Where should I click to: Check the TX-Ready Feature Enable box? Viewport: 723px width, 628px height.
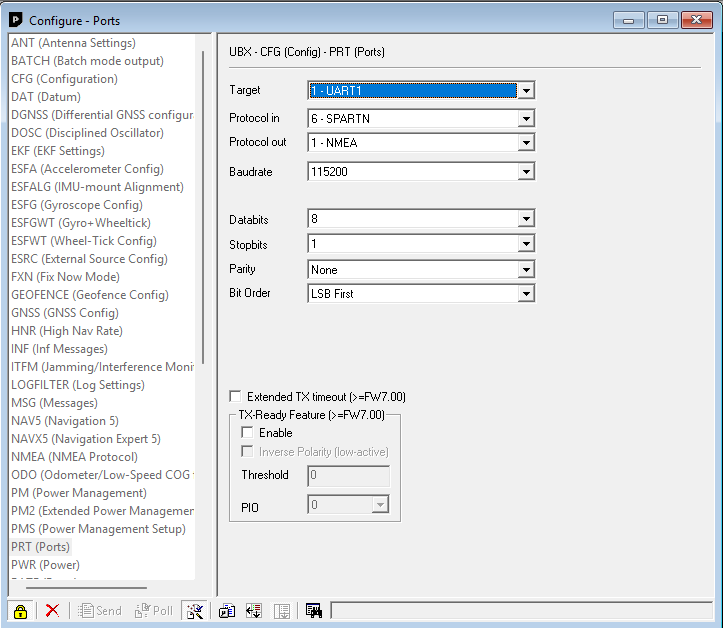pos(247,433)
